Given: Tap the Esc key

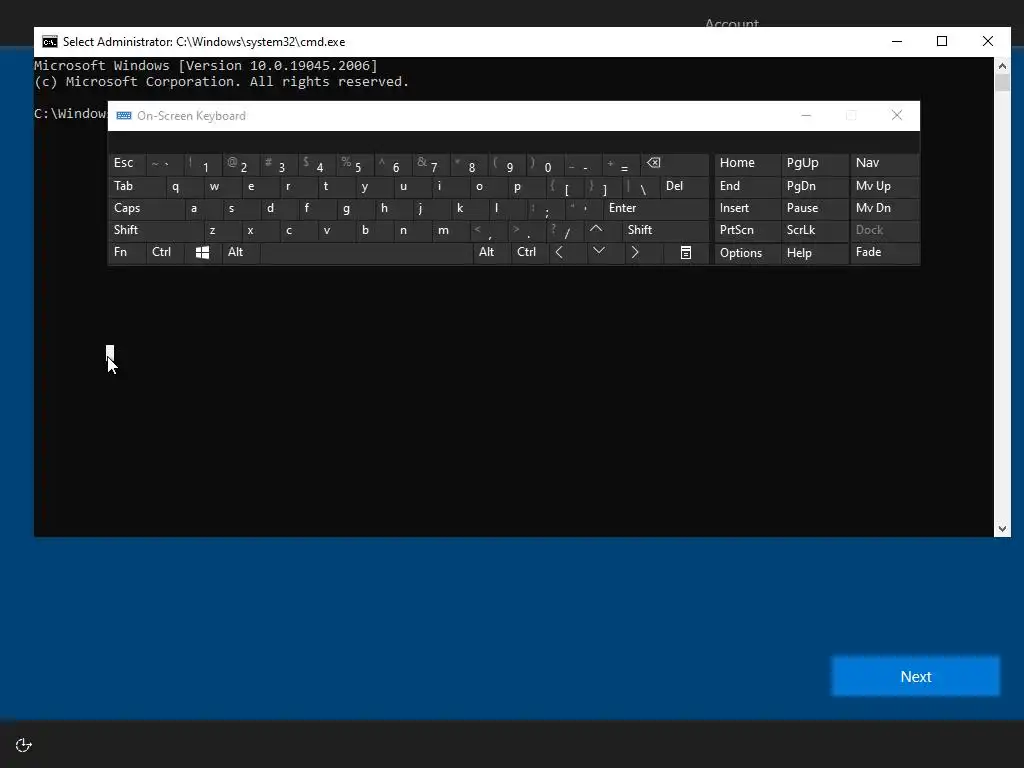Looking at the screenshot, I should pos(127,164).
